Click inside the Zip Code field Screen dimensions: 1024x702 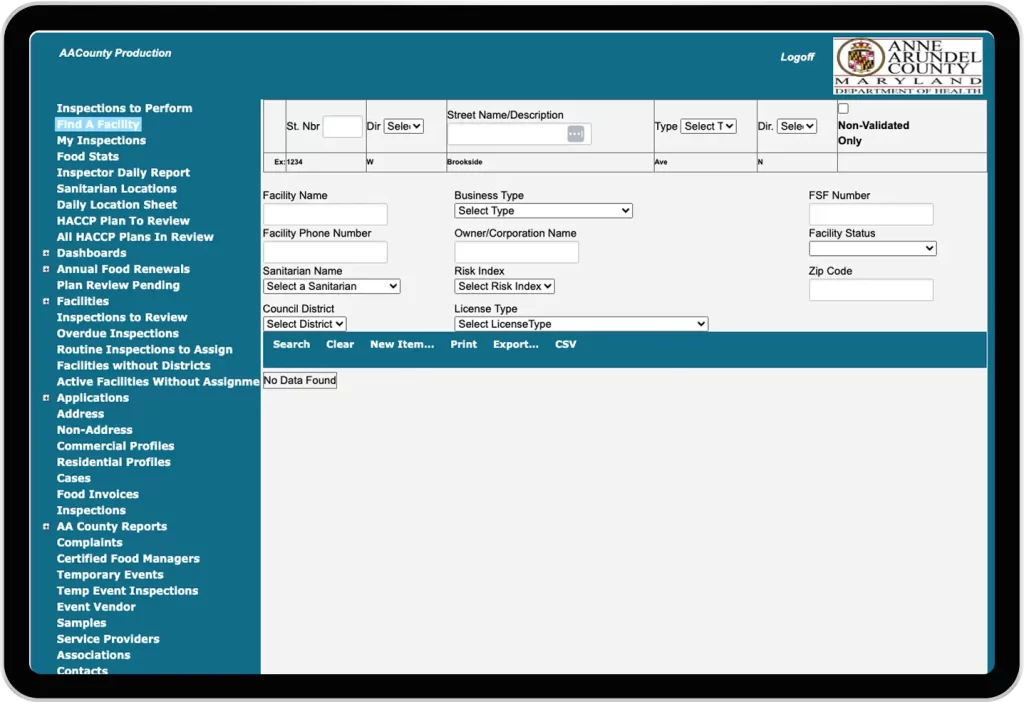[x=871, y=290]
